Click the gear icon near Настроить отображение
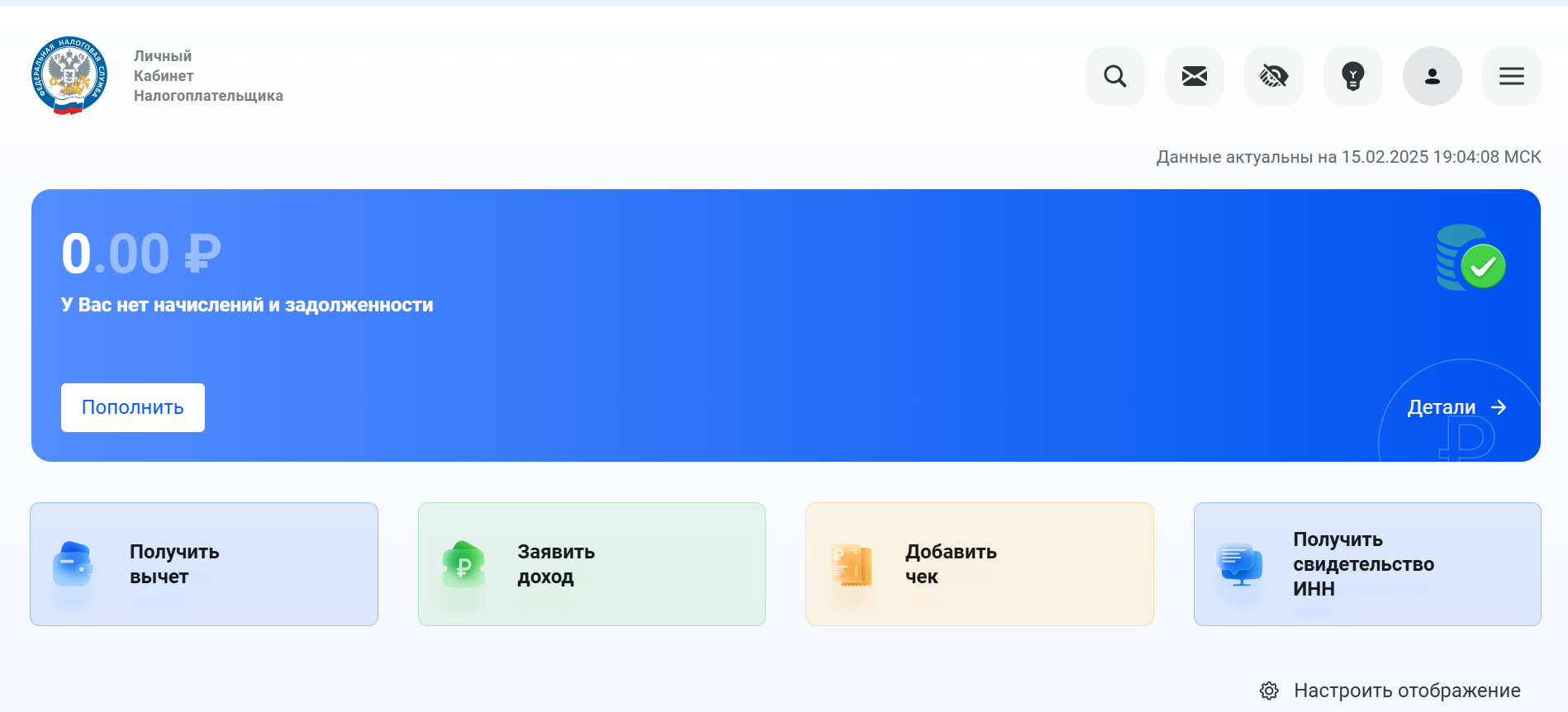 [1269, 691]
